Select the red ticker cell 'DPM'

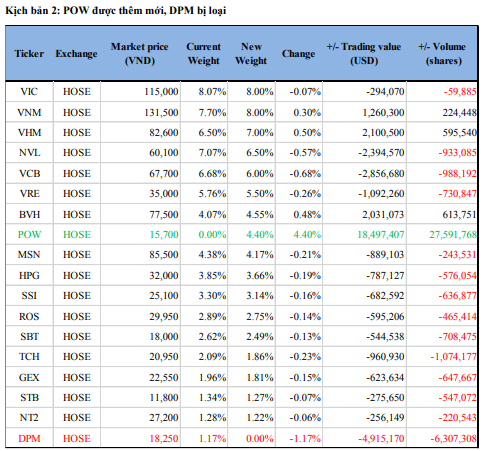29,439
